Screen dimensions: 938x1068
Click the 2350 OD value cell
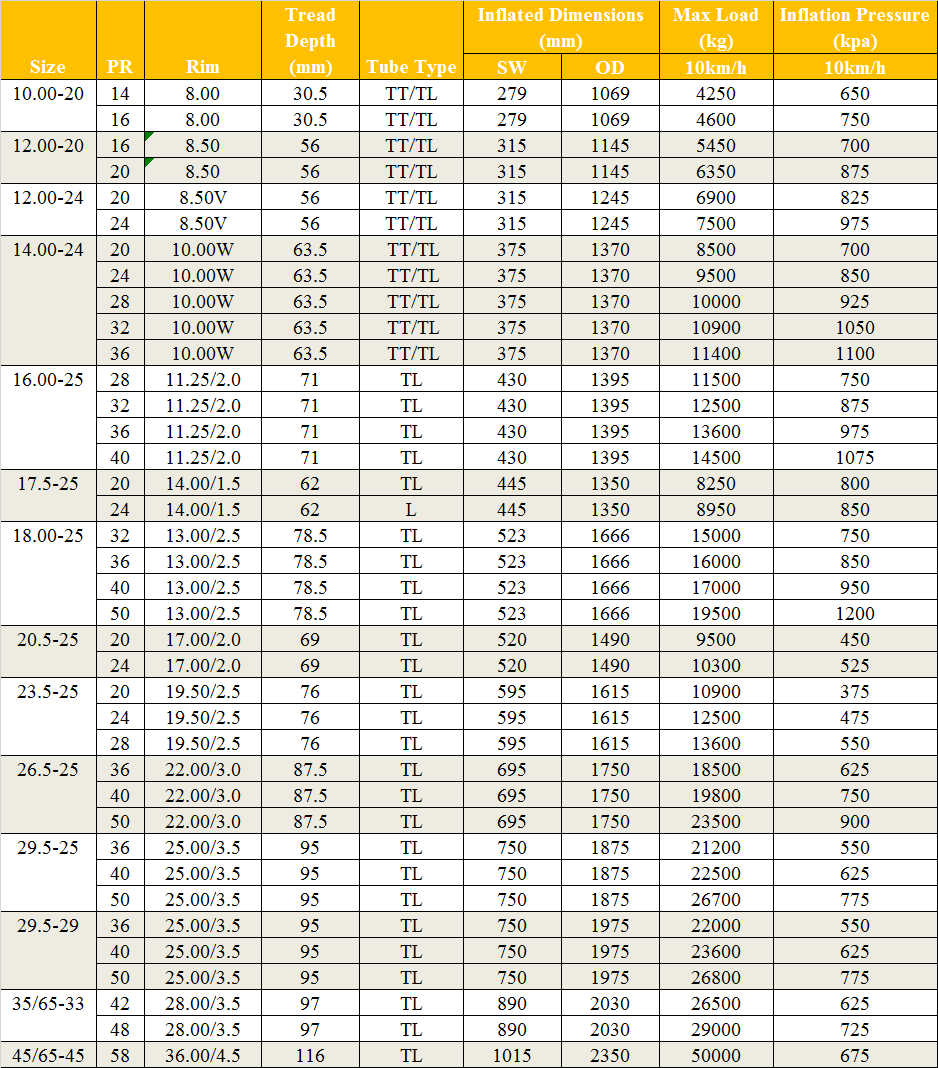(x=610, y=1055)
